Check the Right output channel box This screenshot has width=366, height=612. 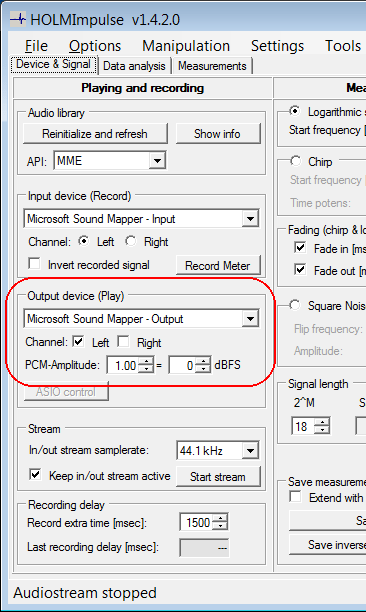click(x=123, y=342)
